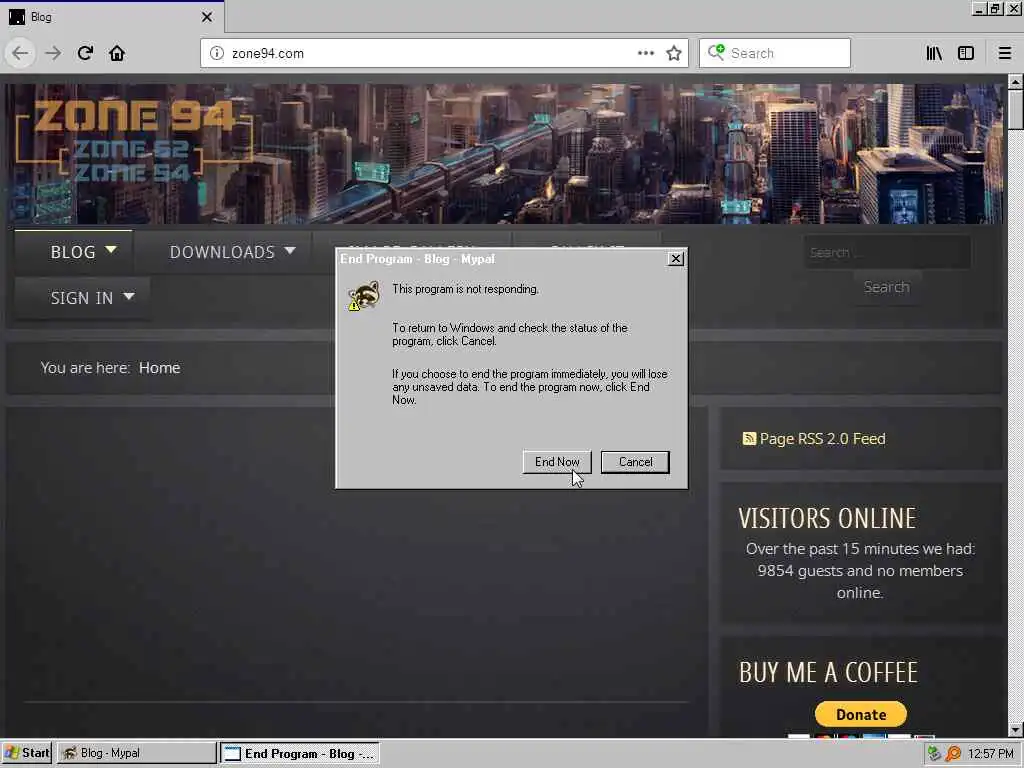This screenshot has width=1024, height=768.
Task: Close the End Program dialog with X
Action: point(676,259)
